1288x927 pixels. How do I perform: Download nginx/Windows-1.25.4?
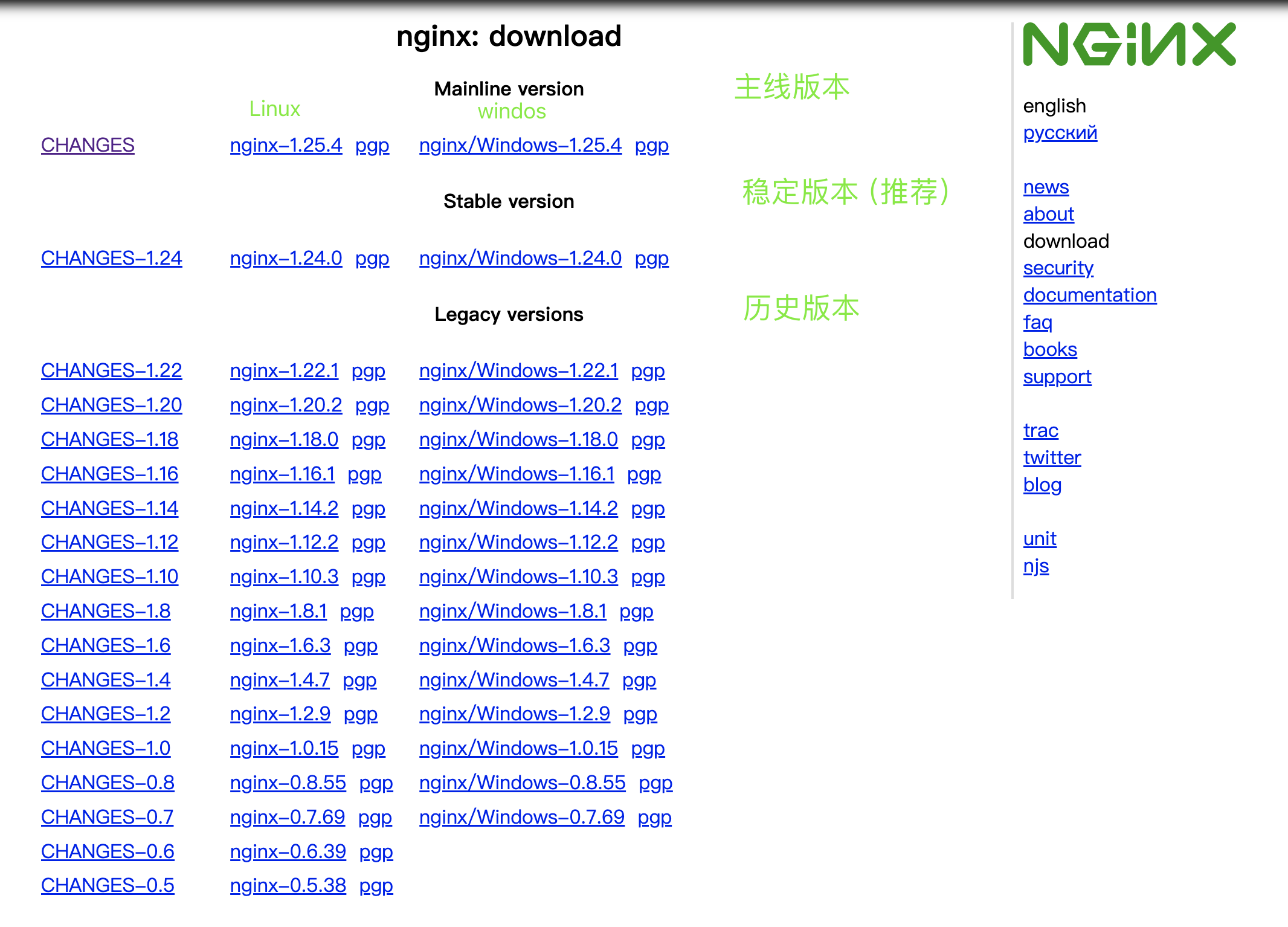point(520,145)
